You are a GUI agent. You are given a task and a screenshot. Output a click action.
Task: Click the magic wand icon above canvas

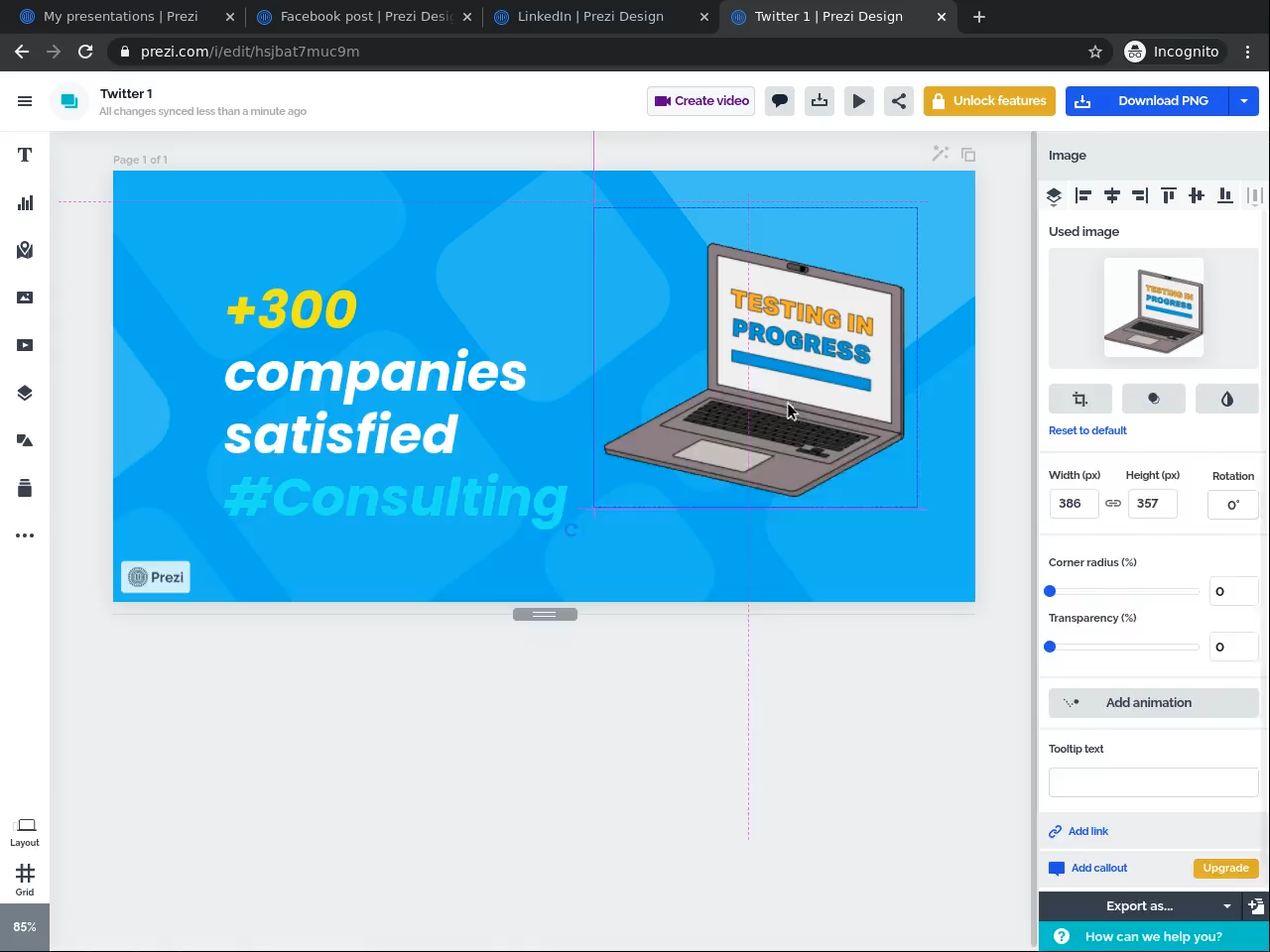[x=941, y=154]
